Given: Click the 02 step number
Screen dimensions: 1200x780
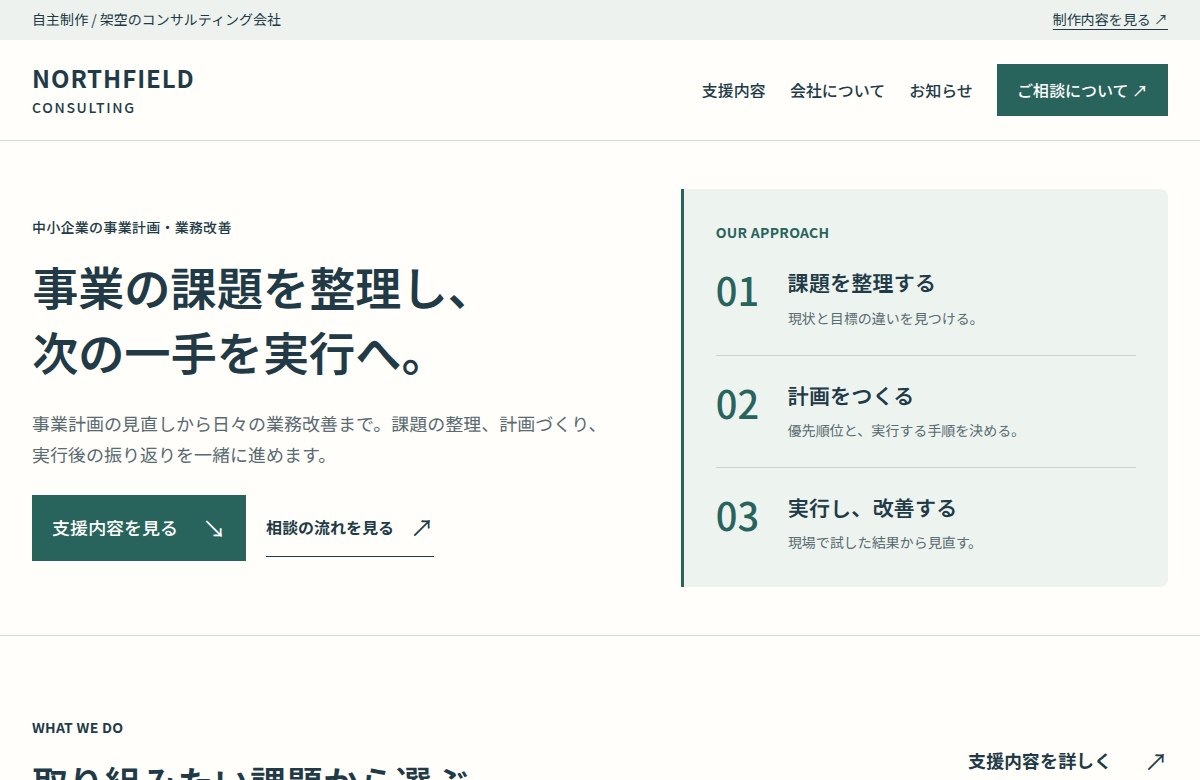Looking at the screenshot, I should click(737, 405).
